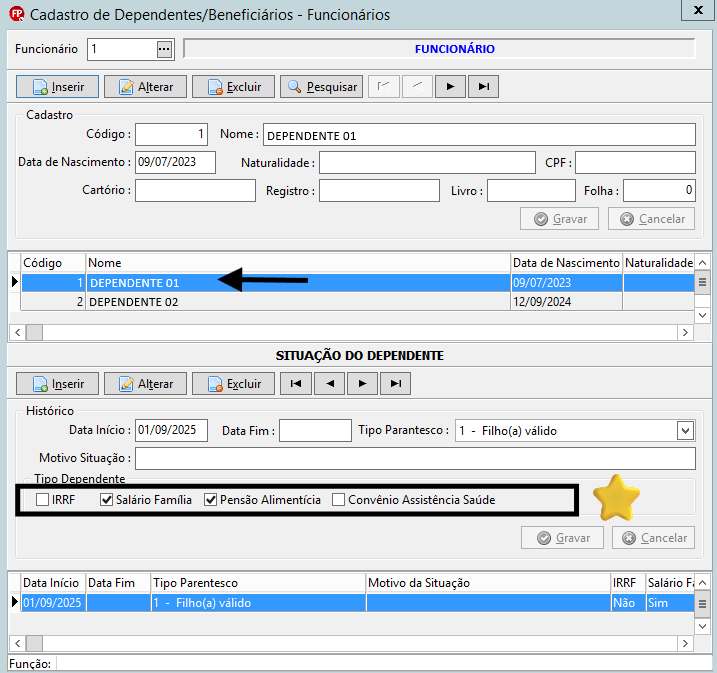
Task: Click left arrow of dependents grid horizontal scrollbar
Action: (17, 332)
